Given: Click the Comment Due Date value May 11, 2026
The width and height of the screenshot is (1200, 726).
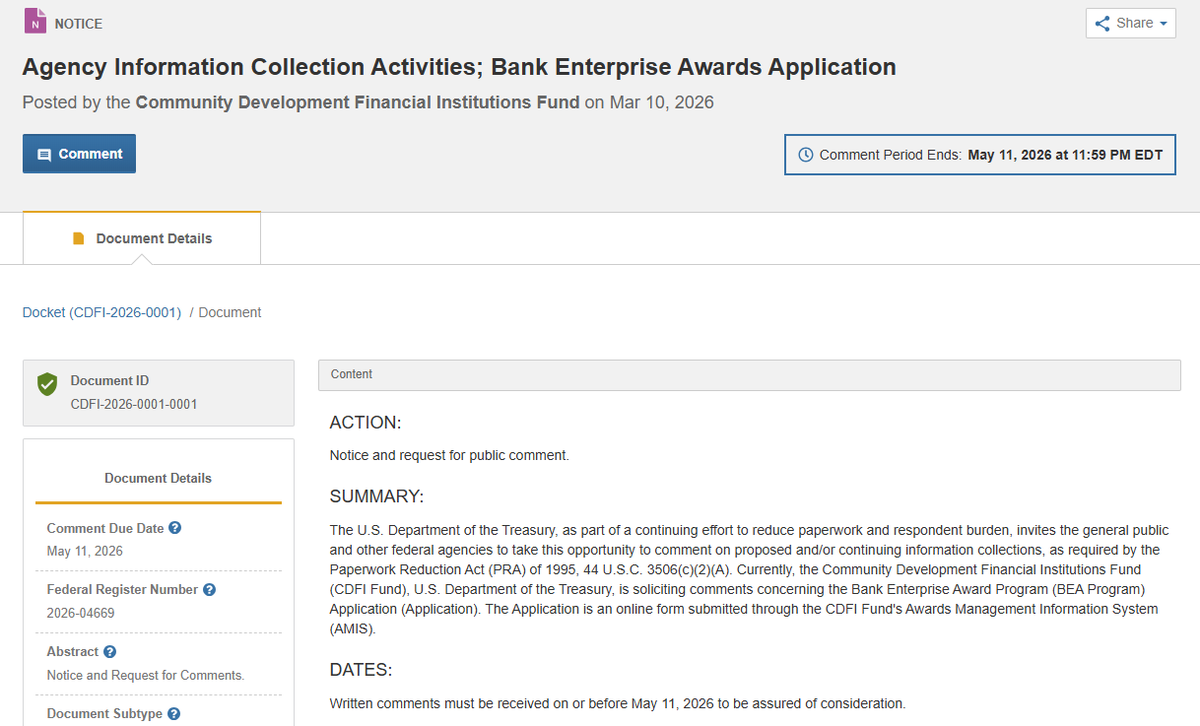Looking at the screenshot, I should click(85, 551).
